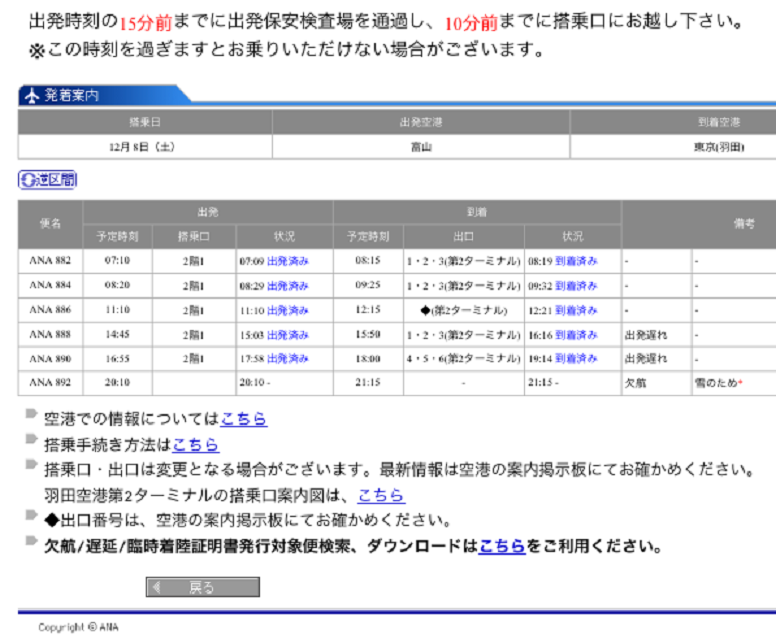
Task: Click 到着済み status at 12:21
Action: 576,310
